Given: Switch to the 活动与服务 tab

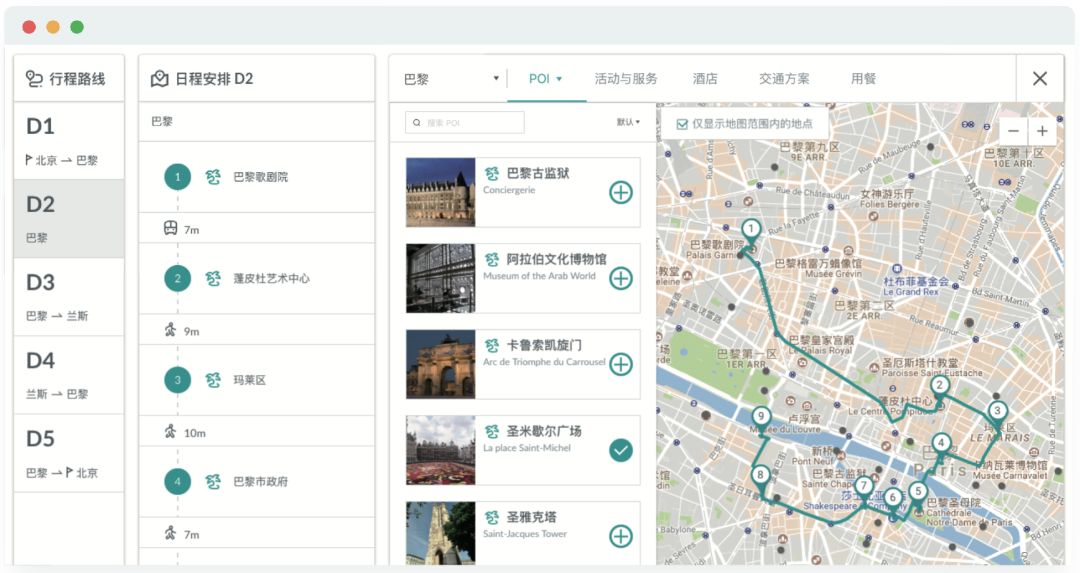Looking at the screenshot, I should [626, 79].
